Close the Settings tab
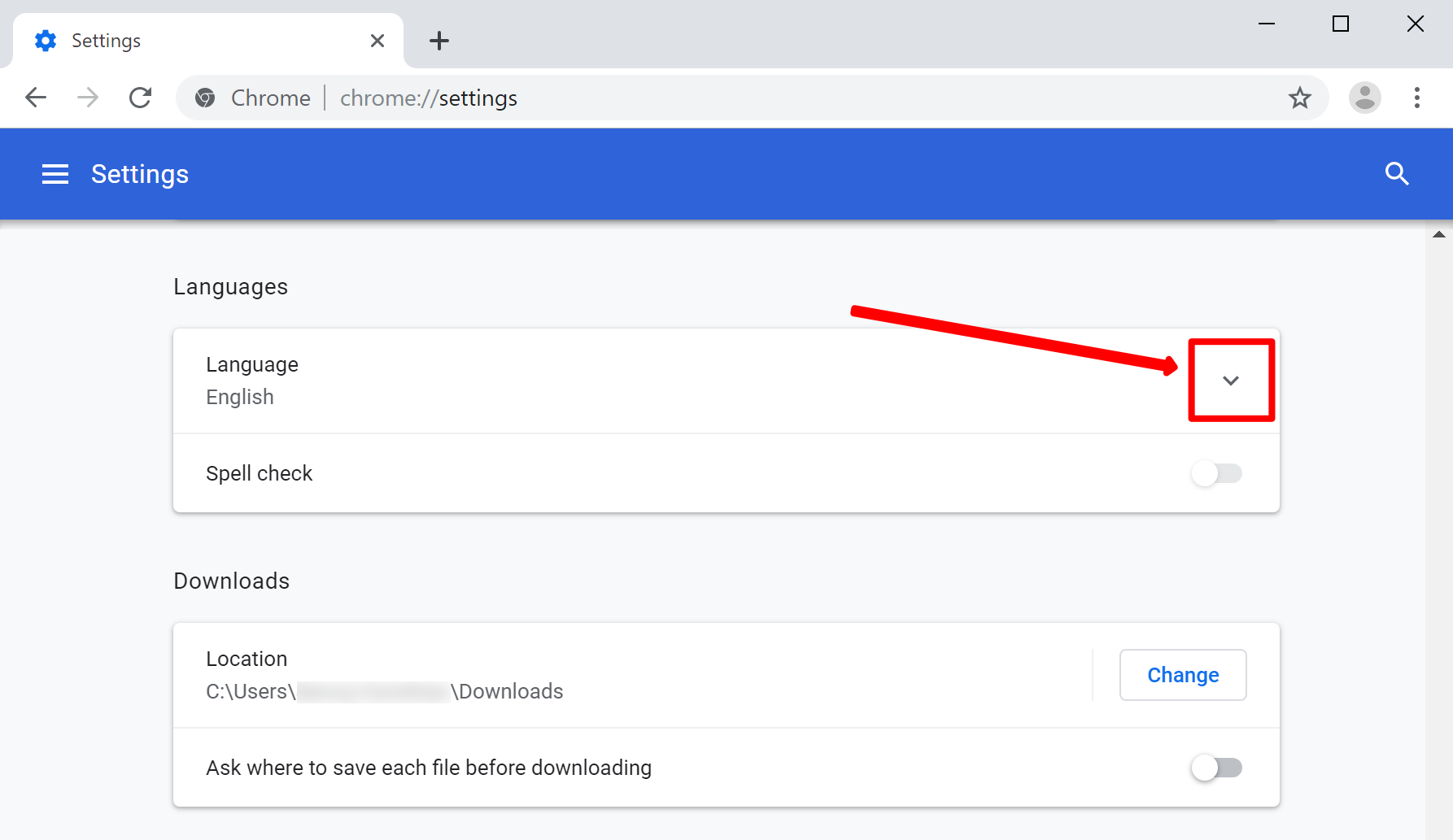This screenshot has height=840, width=1453. (377, 41)
